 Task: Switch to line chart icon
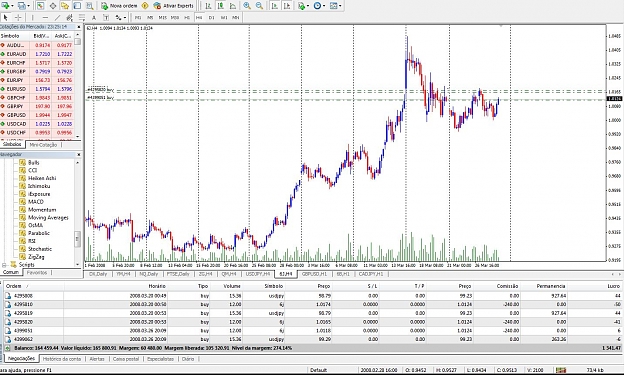(x=233, y=6)
